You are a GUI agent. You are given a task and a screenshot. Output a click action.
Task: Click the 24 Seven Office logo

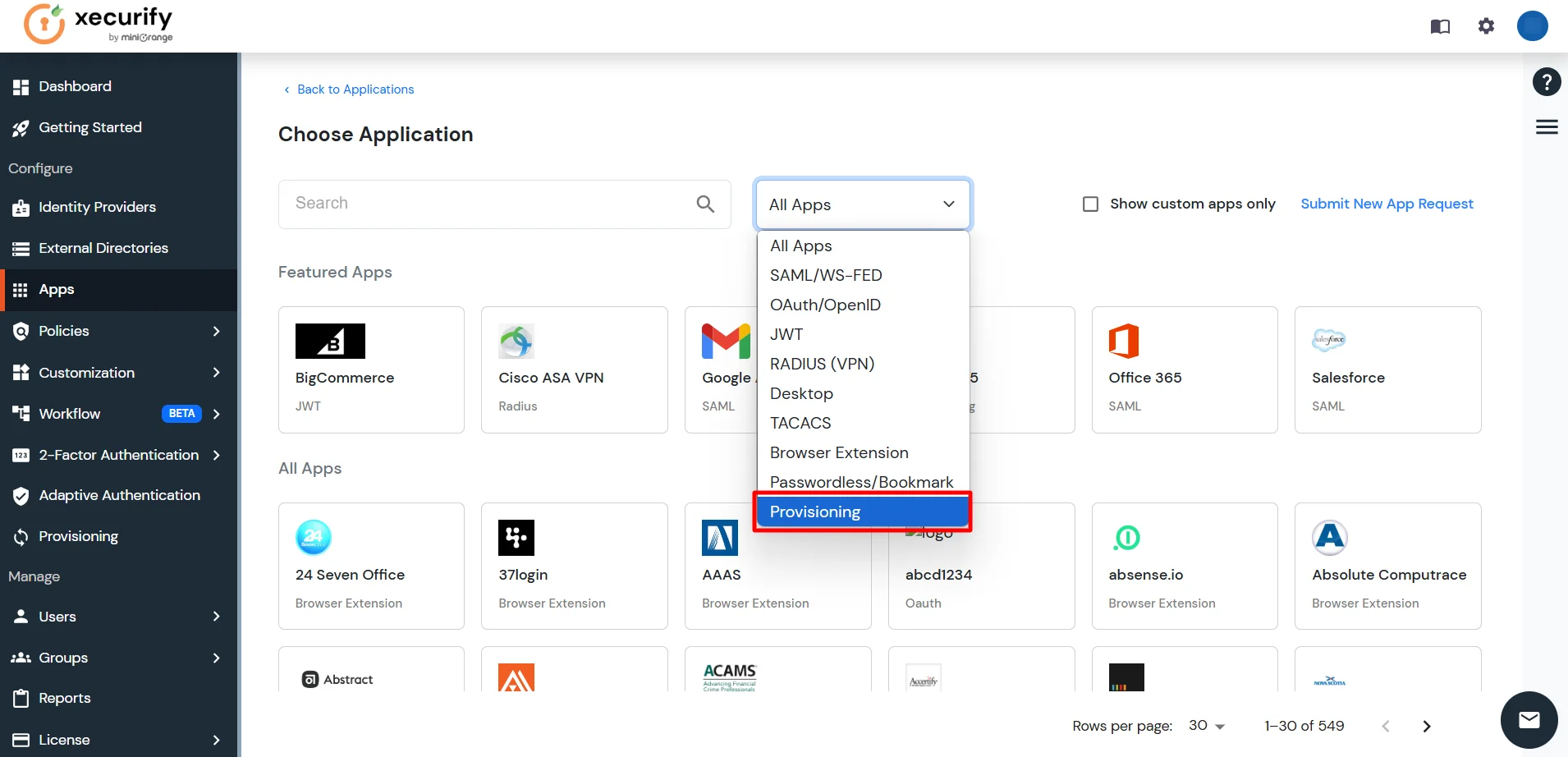(x=314, y=538)
